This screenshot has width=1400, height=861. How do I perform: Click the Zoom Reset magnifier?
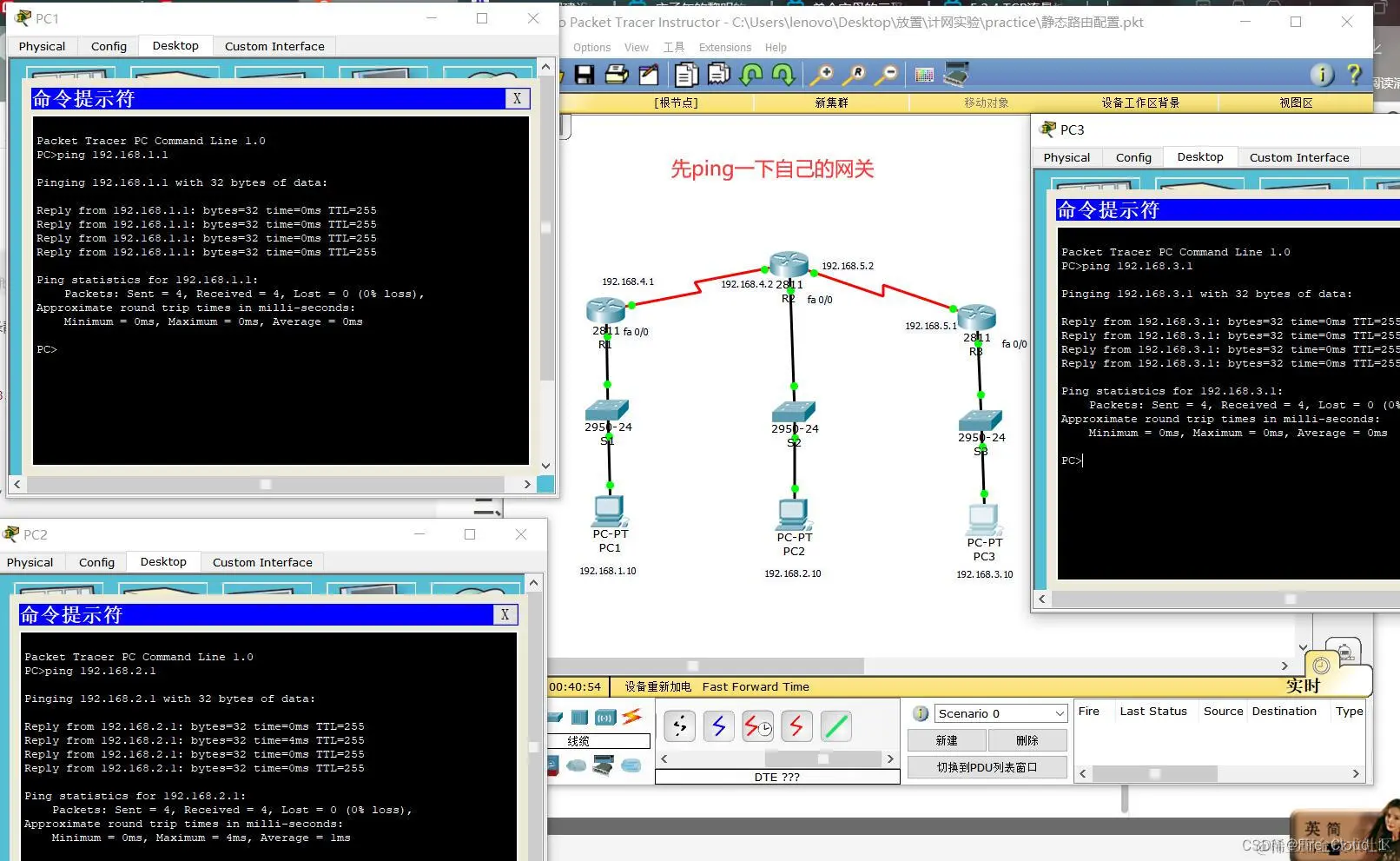[x=854, y=75]
